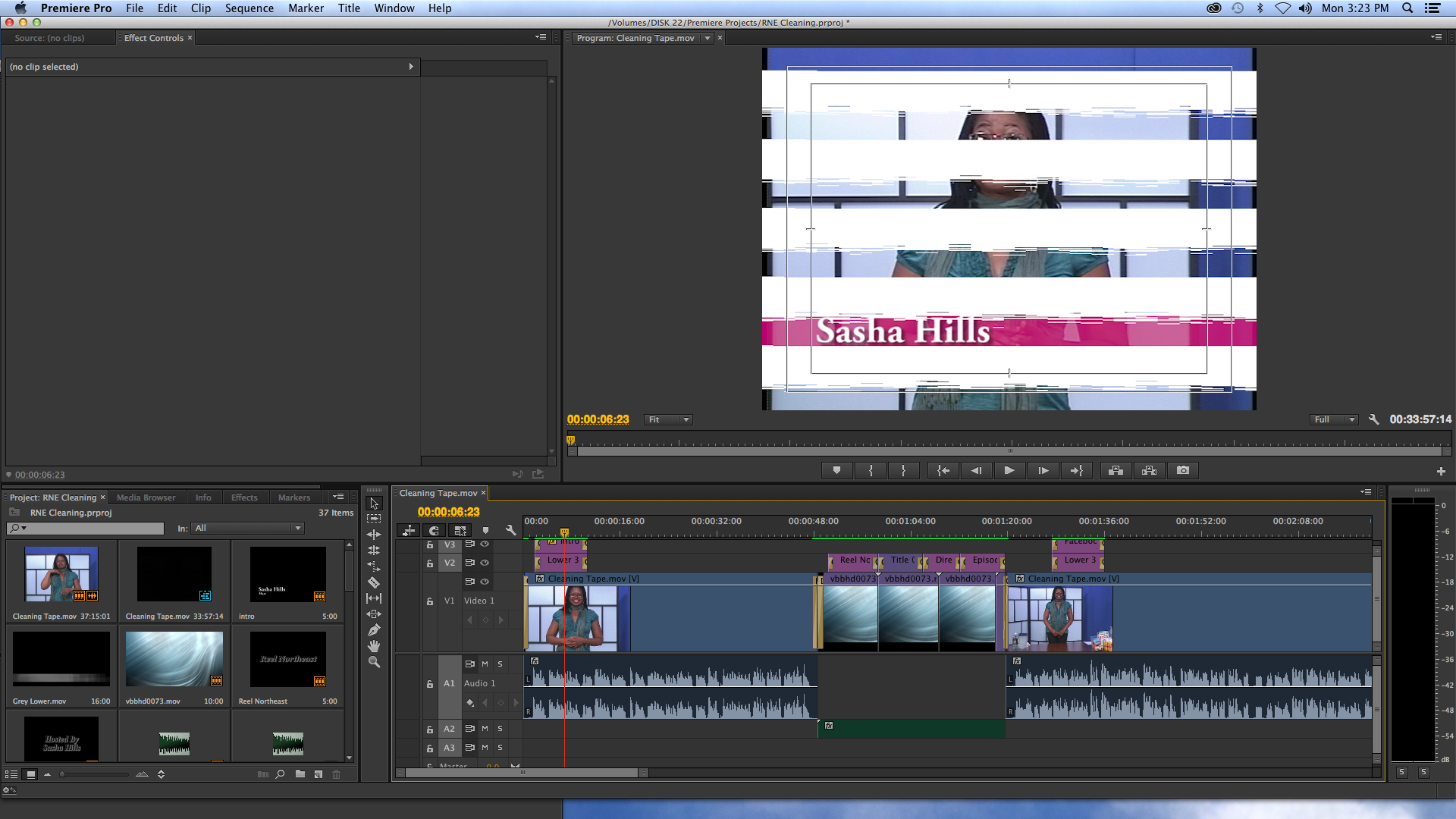Screen dimensions: 1456x819
Task: Click the Export Frame camera icon
Action: point(1182,471)
